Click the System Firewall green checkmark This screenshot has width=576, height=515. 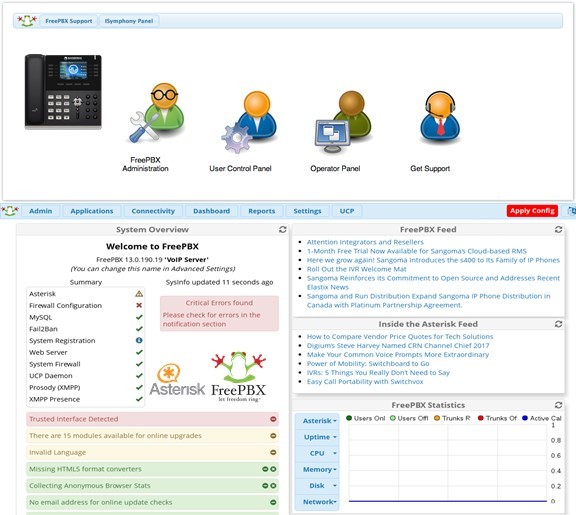(x=139, y=364)
